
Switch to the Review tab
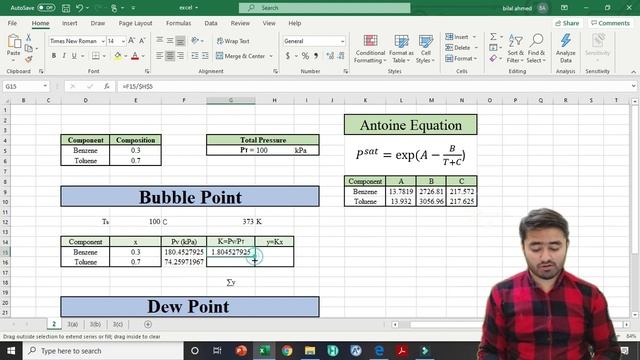coord(240,23)
